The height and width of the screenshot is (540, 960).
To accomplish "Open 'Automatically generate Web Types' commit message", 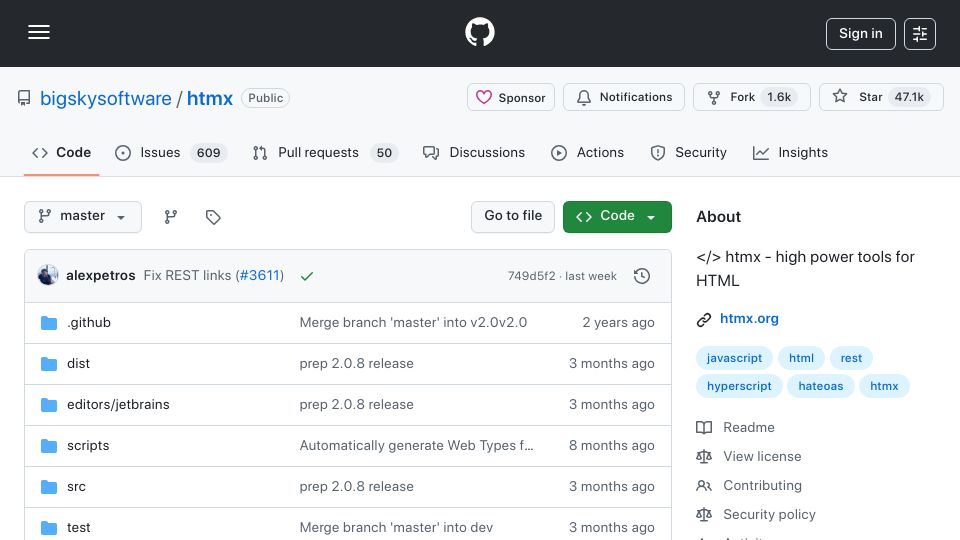I will coord(416,446).
